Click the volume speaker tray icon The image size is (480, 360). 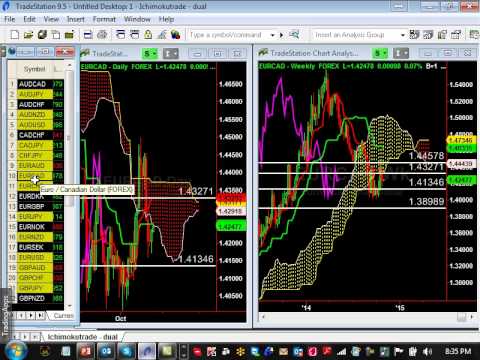coord(427,351)
